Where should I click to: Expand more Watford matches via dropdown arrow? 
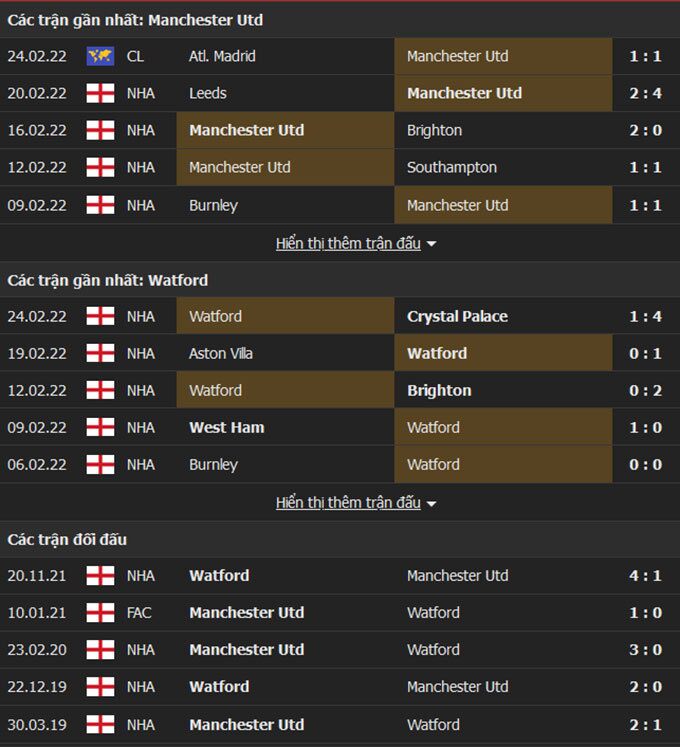pos(431,504)
